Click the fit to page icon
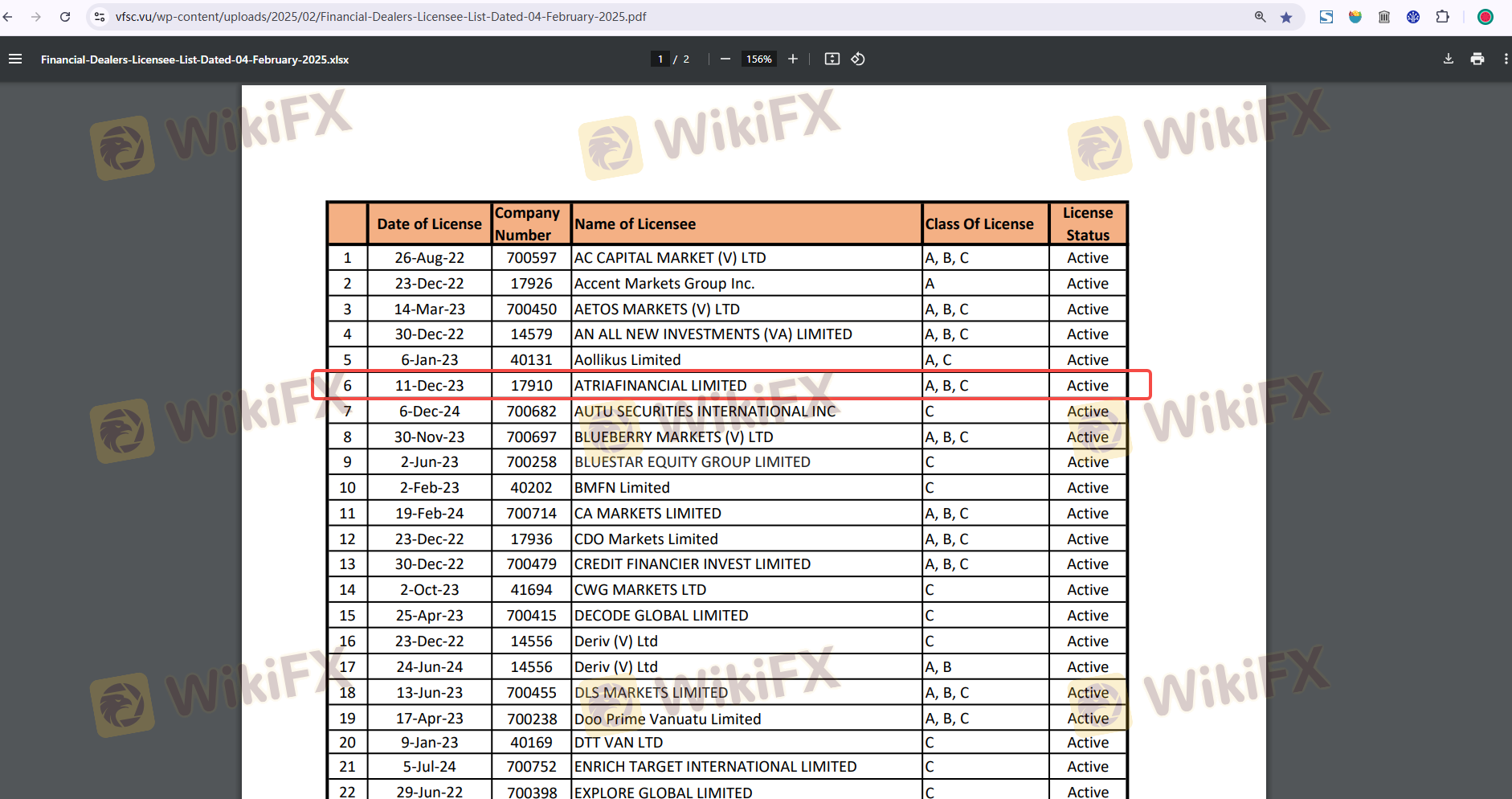1512x799 pixels. point(832,59)
